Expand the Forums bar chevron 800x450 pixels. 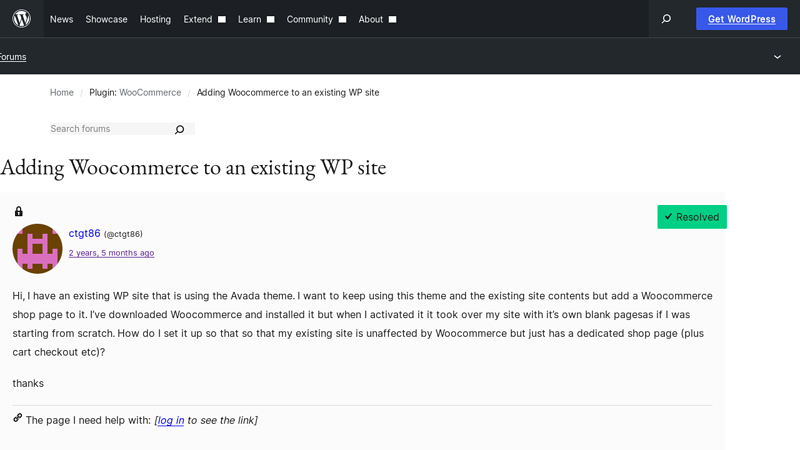pos(777,57)
